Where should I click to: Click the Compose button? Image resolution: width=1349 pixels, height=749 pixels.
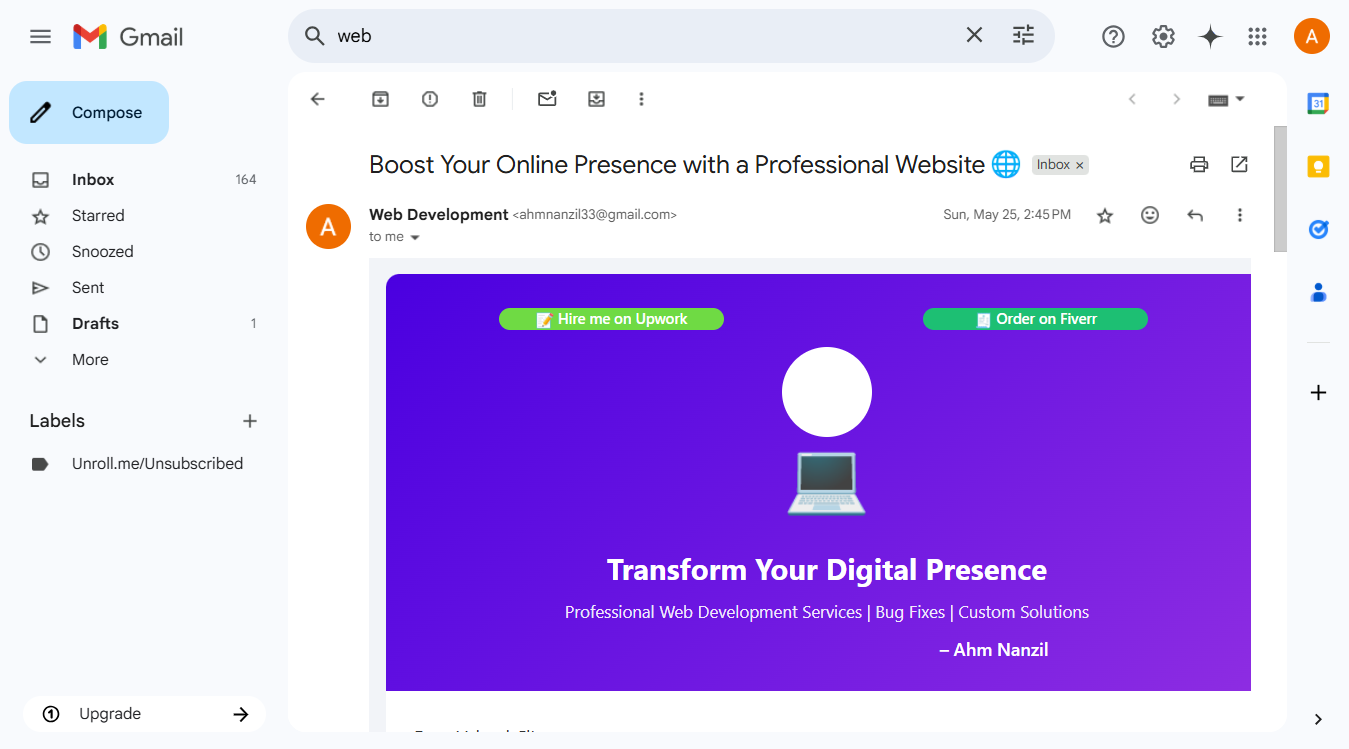point(89,113)
